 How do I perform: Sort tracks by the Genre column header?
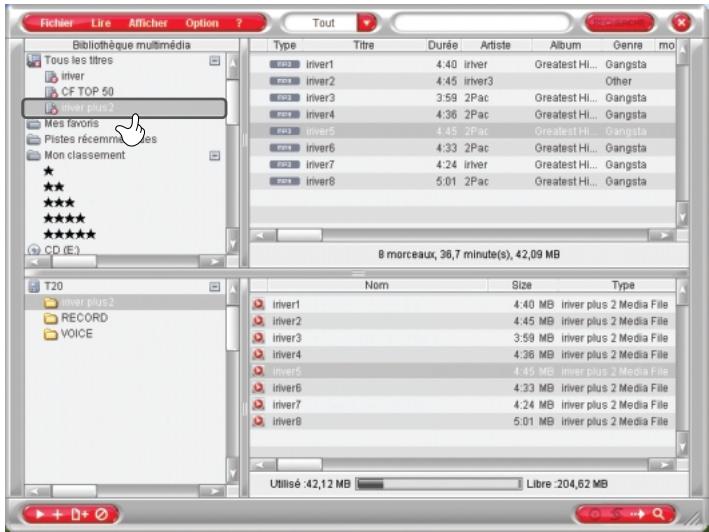click(628, 45)
